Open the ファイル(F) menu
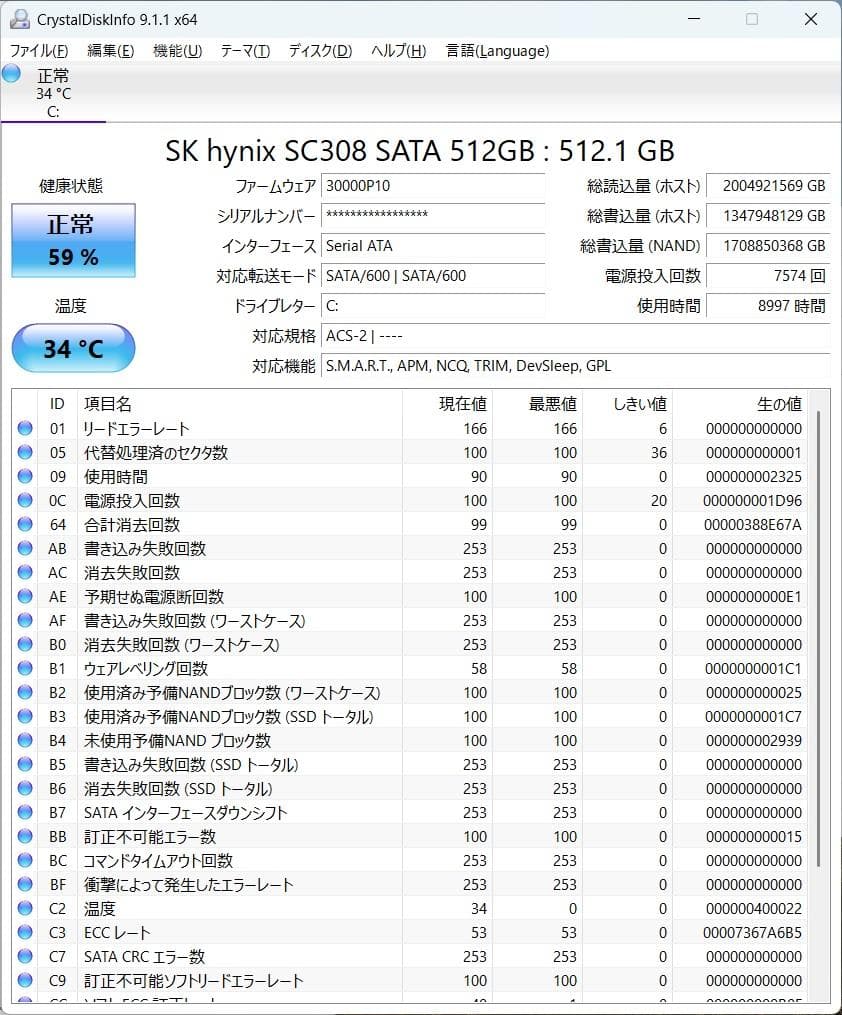This screenshot has width=842, height=1015. coord(39,50)
